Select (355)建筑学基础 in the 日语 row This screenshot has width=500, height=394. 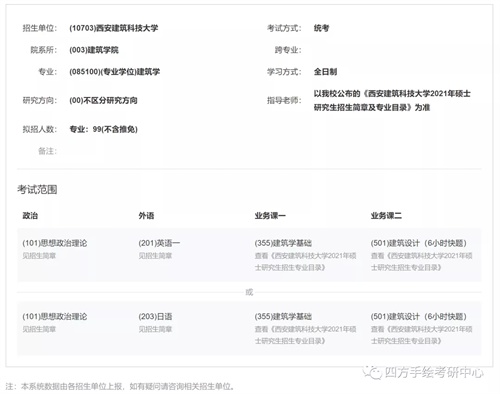point(283,316)
